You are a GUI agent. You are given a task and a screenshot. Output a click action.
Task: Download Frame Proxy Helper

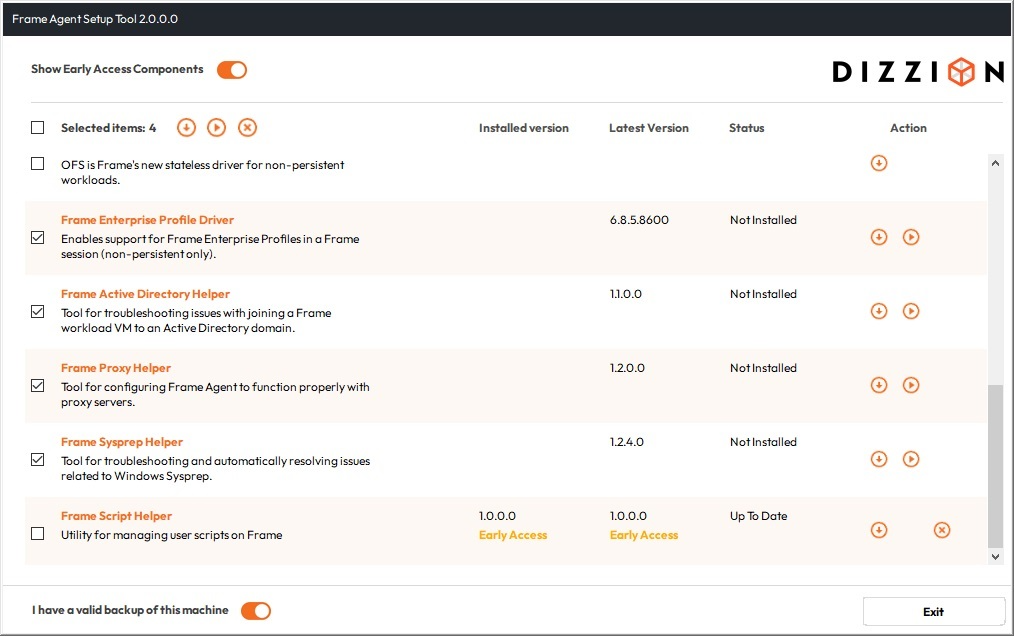click(879, 385)
